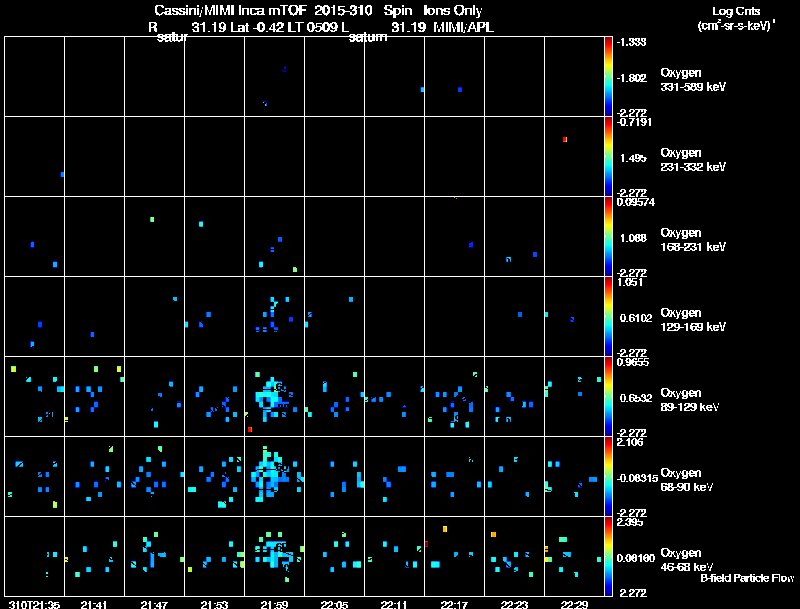Click the "21:47" time axis label

click(x=154, y=604)
